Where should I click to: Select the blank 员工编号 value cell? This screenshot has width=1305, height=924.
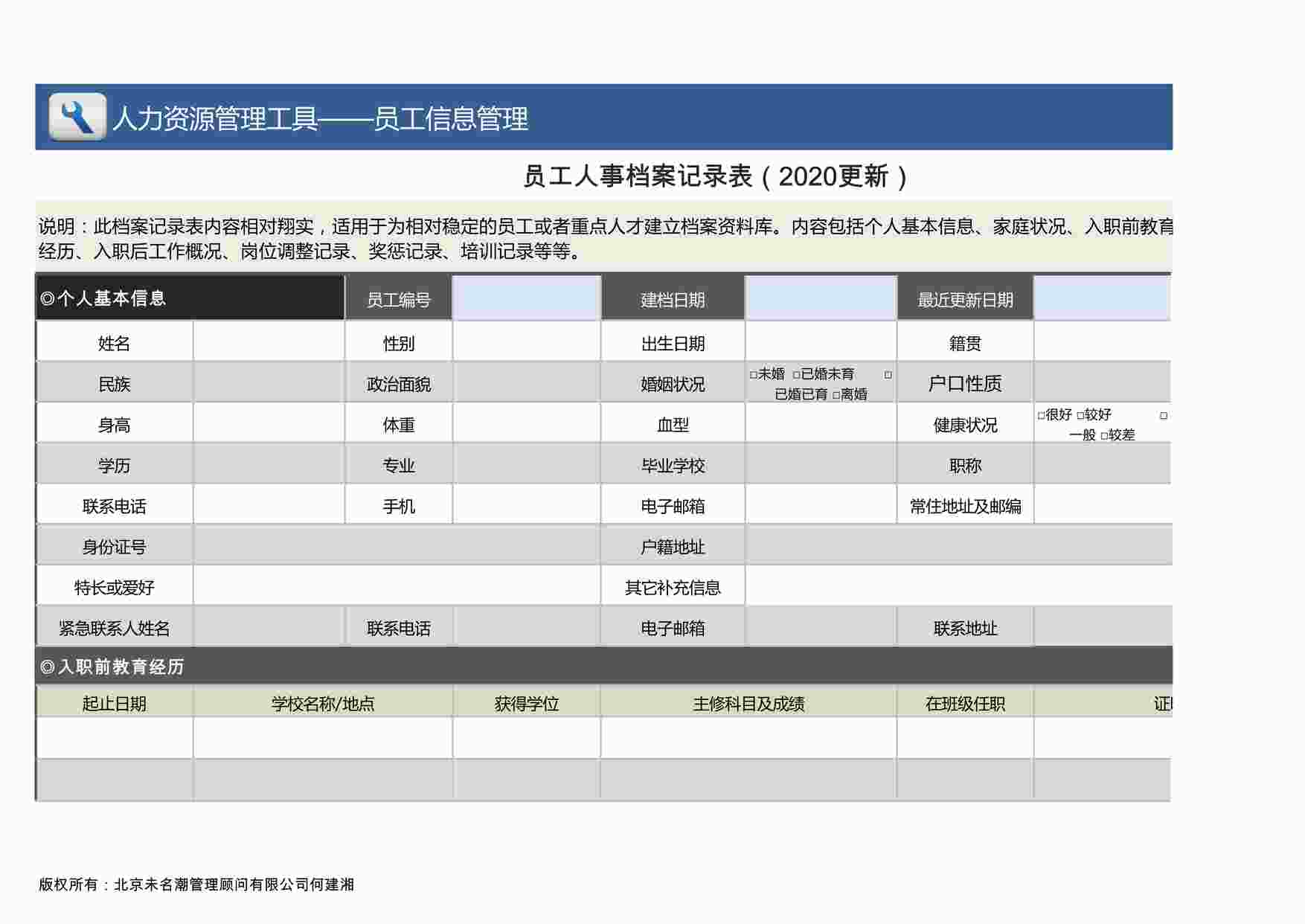pos(527,298)
